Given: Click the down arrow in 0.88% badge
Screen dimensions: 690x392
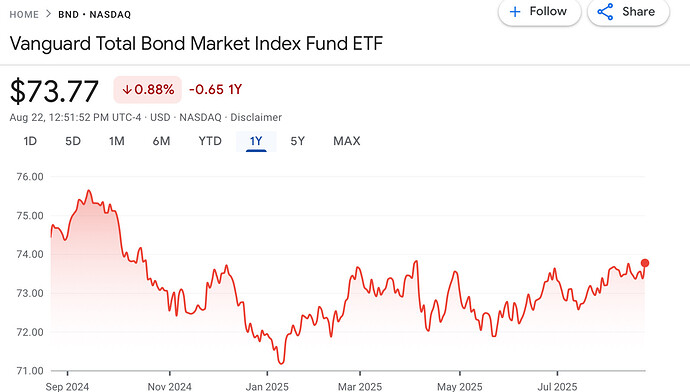Looking at the screenshot, I should [x=127, y=90].
